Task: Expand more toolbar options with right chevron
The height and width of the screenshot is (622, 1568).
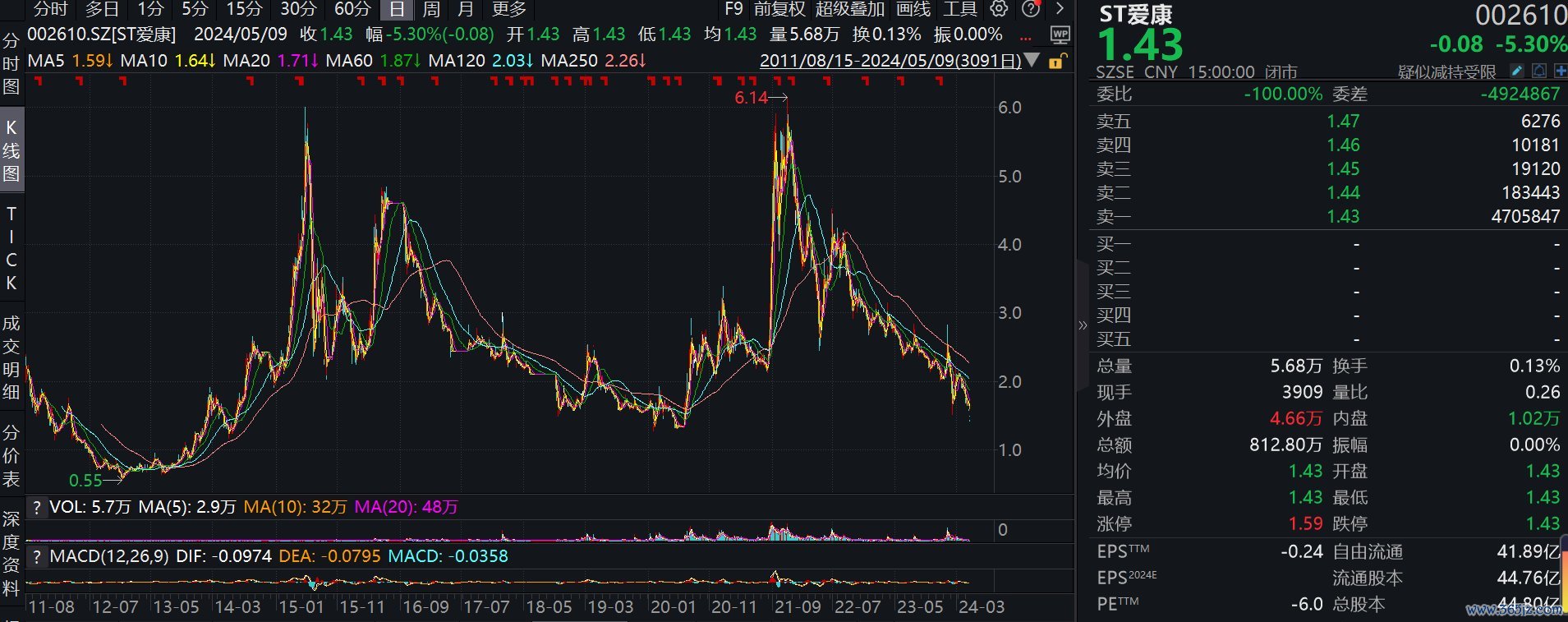Action: point(1060,9)
